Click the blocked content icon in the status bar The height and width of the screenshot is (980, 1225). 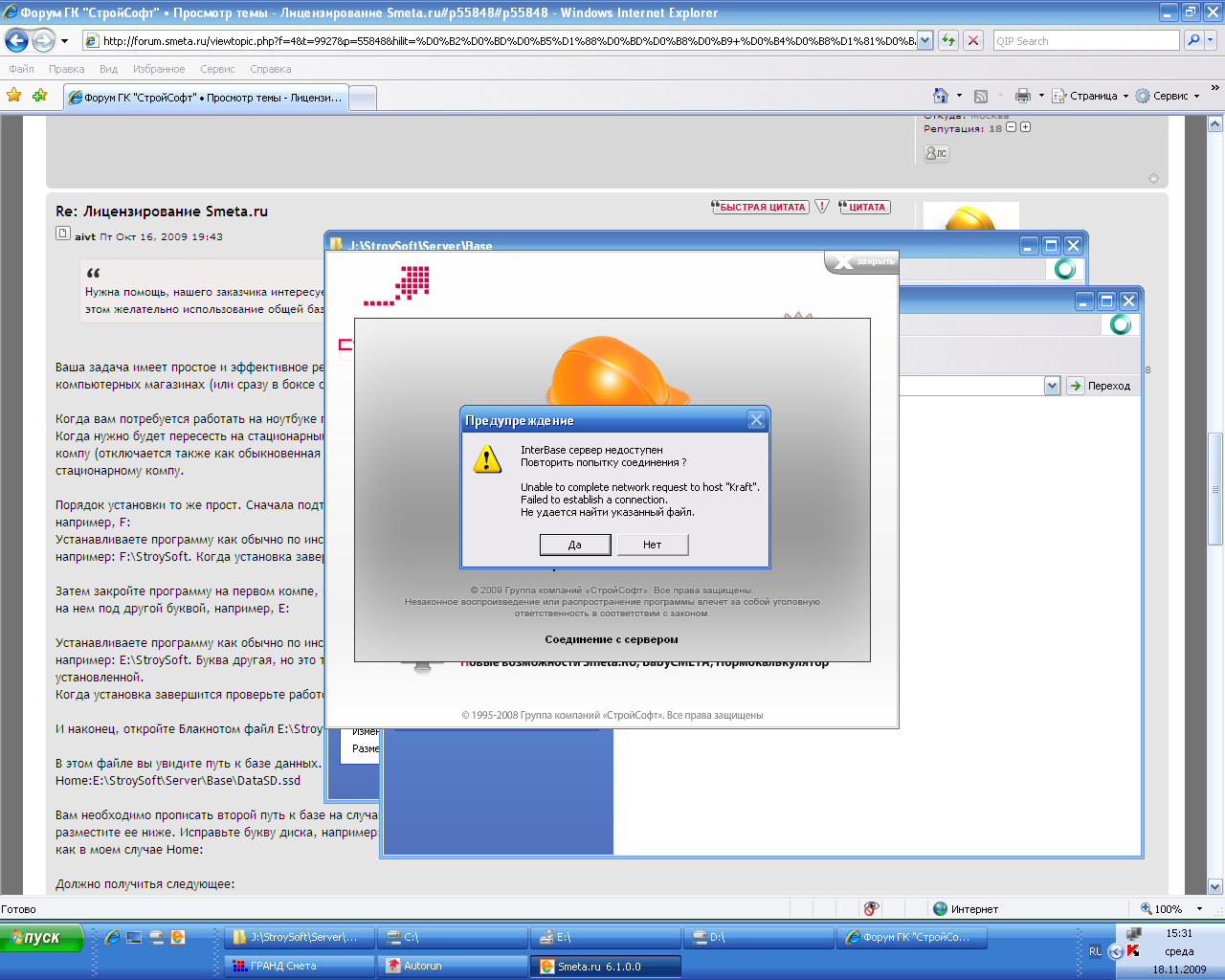coord(871,909)
